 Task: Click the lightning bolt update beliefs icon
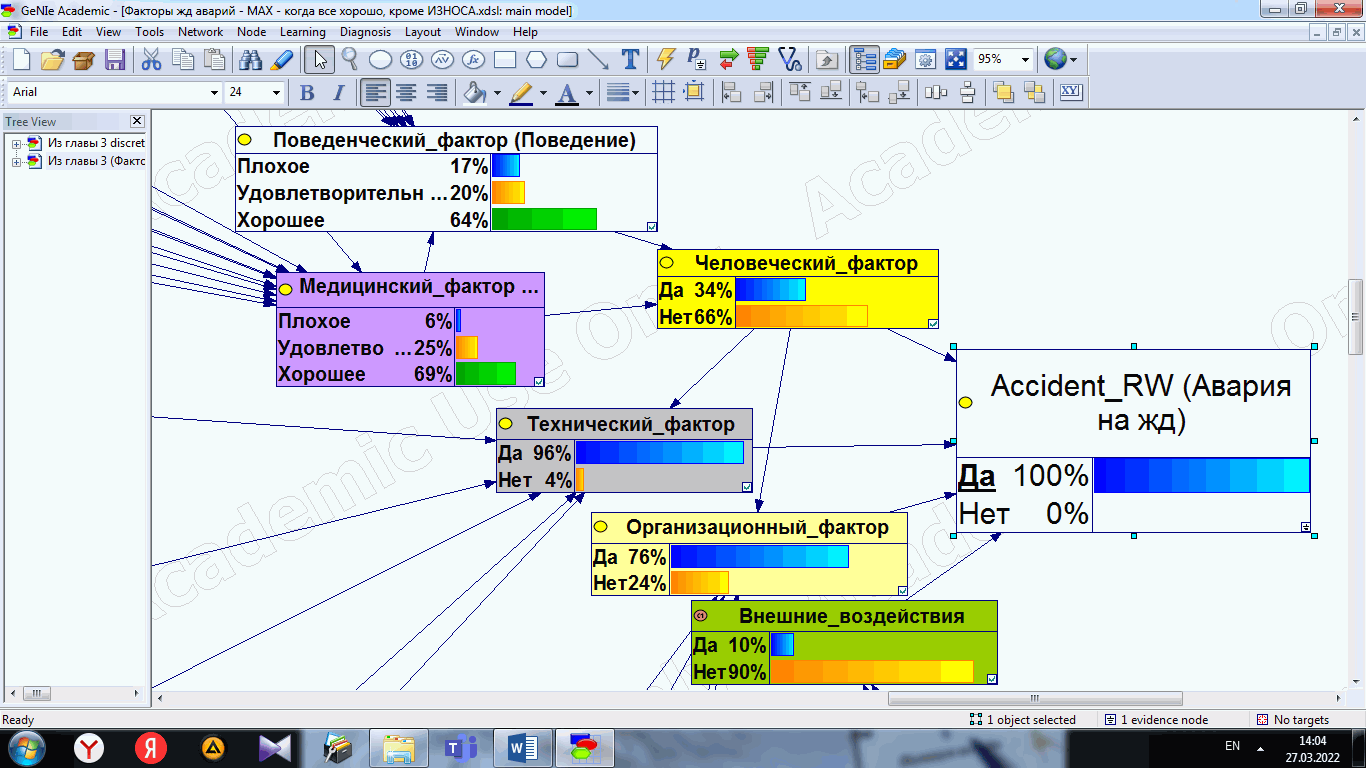coord(665,59)
